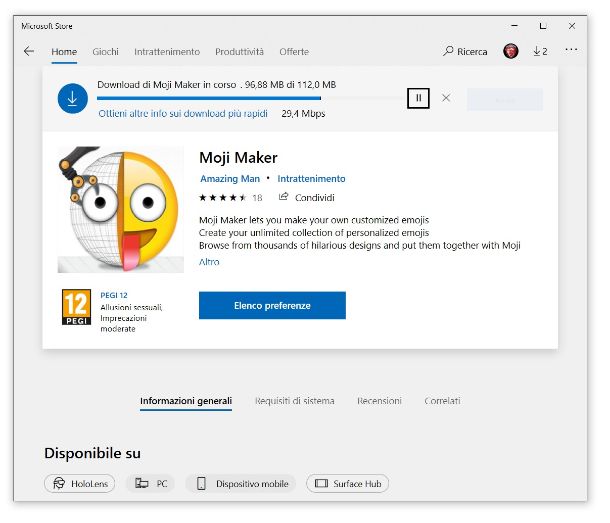
Task: Select the Informazioni generali section tab
Action: 186,401
